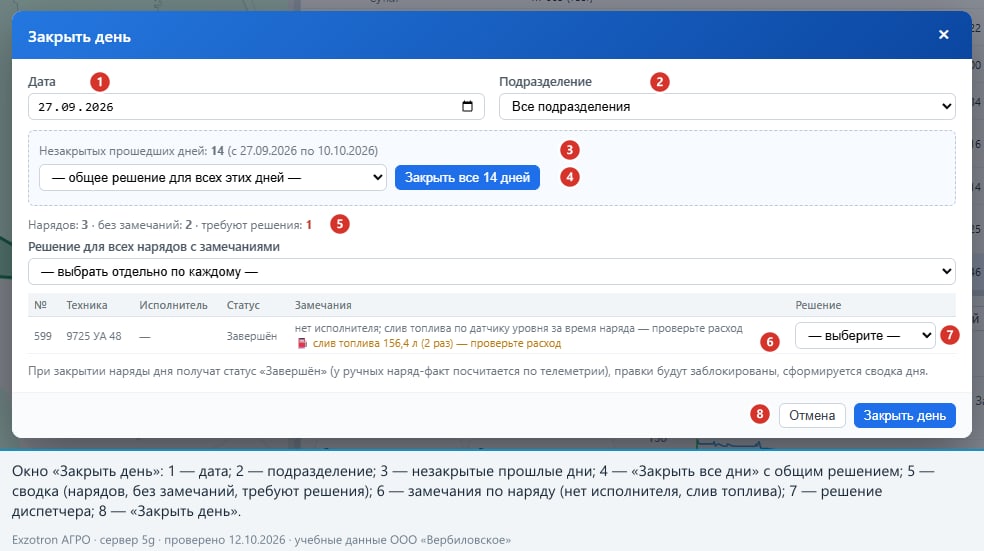Click the «Отмена» button
The image size is (984, 551).
click(x=812, y=415)
